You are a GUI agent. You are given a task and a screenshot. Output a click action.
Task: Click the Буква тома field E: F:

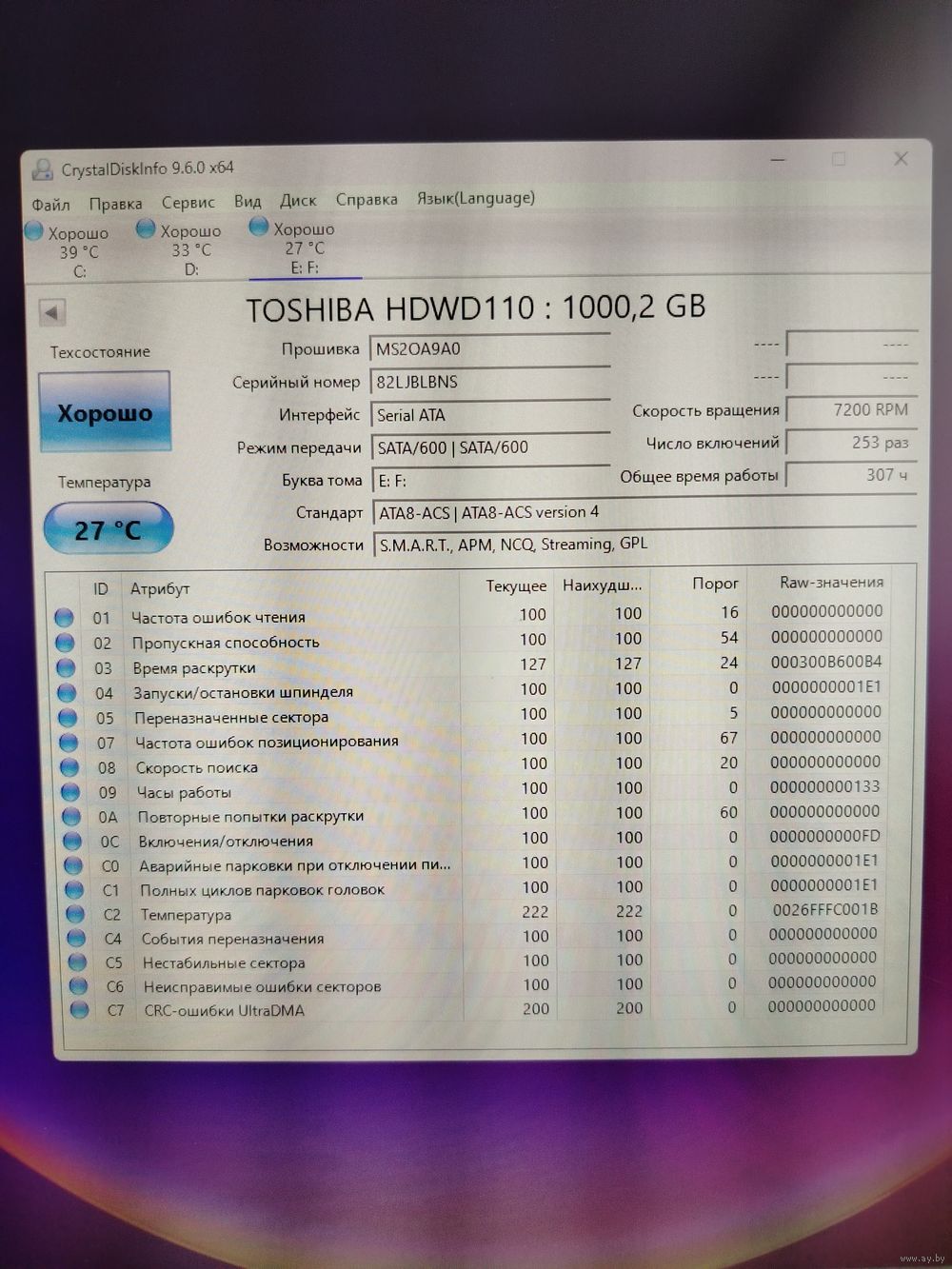491,480
